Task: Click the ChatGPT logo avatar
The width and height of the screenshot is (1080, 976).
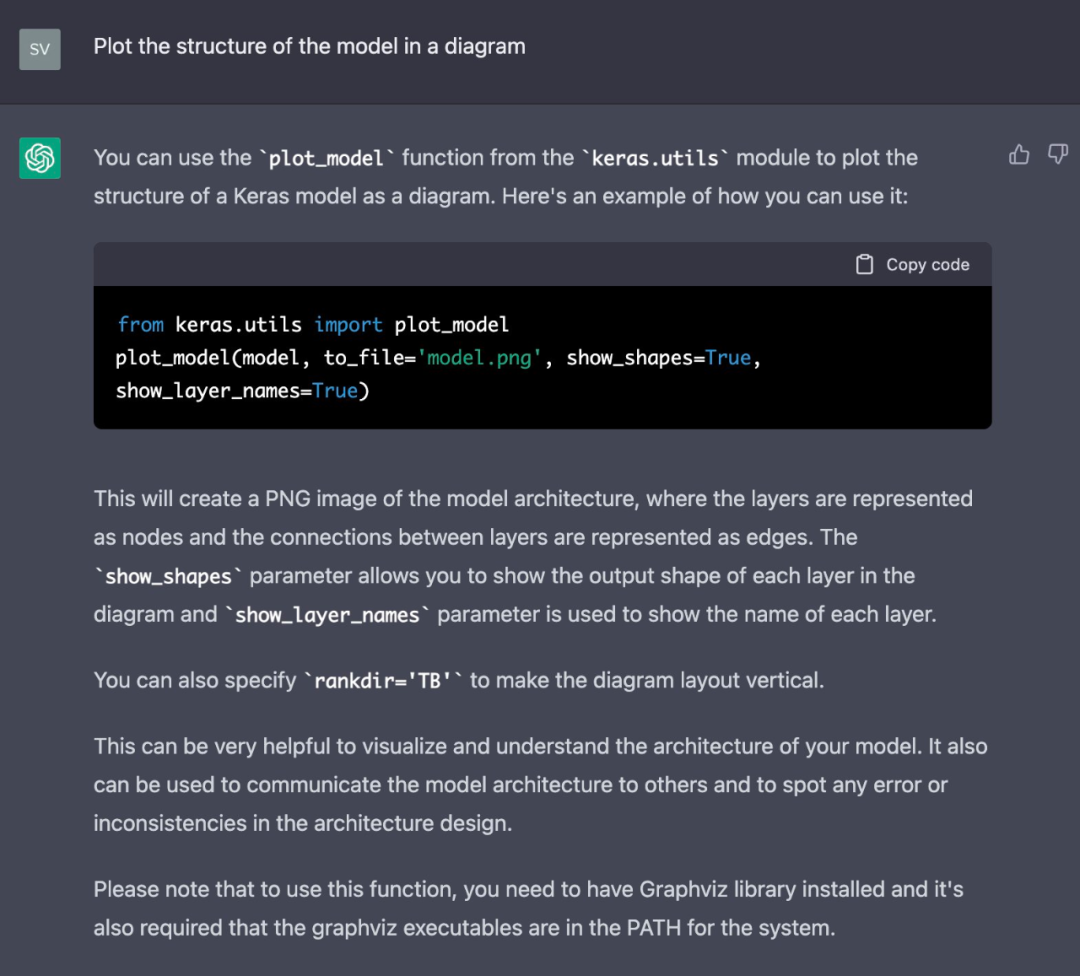Action: coord(40,158)
